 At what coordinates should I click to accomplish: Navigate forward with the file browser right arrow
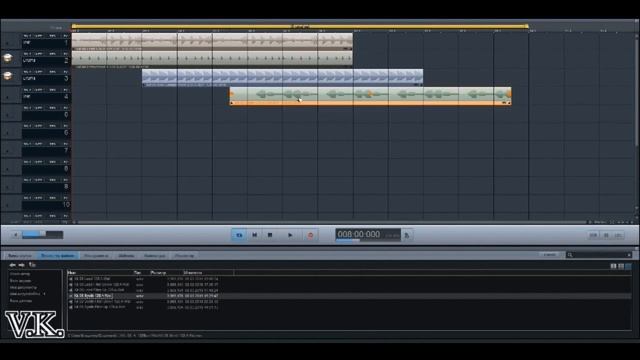coord(22,265)
